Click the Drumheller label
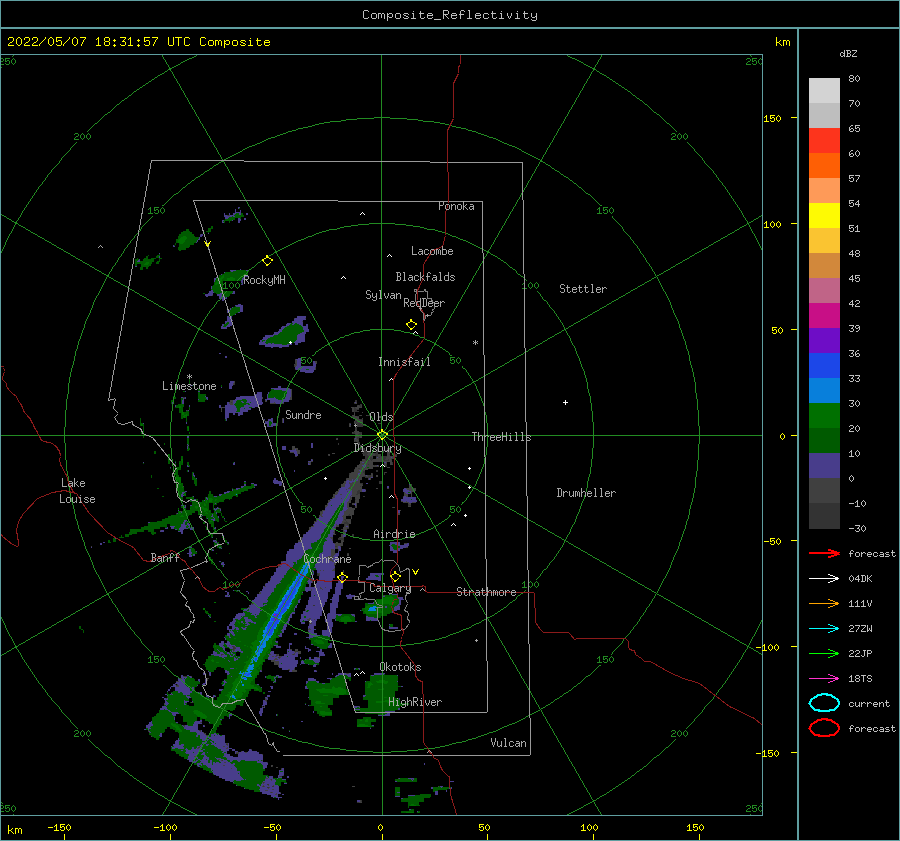Screen dimensions: 900x841 tap(586, 493)
